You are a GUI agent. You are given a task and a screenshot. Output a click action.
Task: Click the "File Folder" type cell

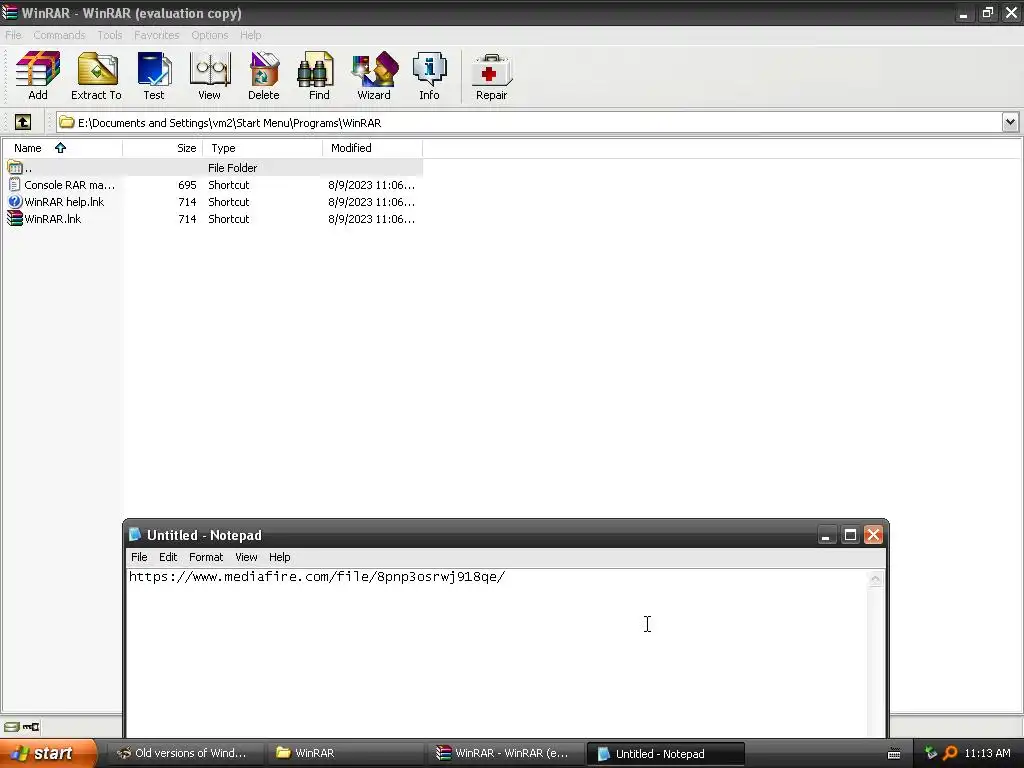tap(232, 168)
